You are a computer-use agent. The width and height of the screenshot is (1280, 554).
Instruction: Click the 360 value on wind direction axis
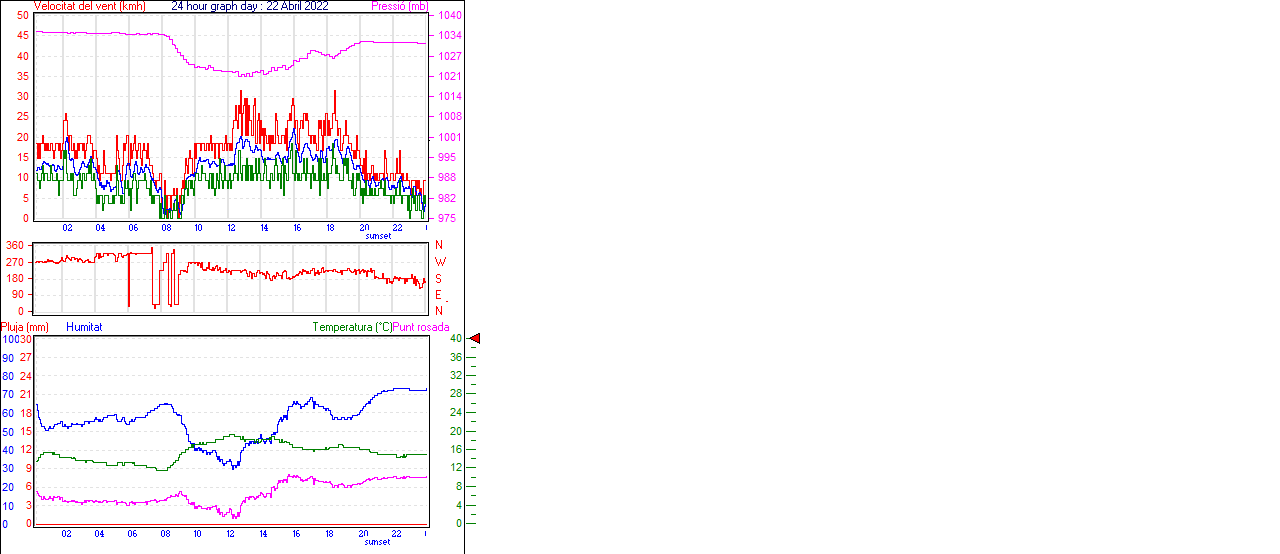pyautogui.click(x=15, y=245)
